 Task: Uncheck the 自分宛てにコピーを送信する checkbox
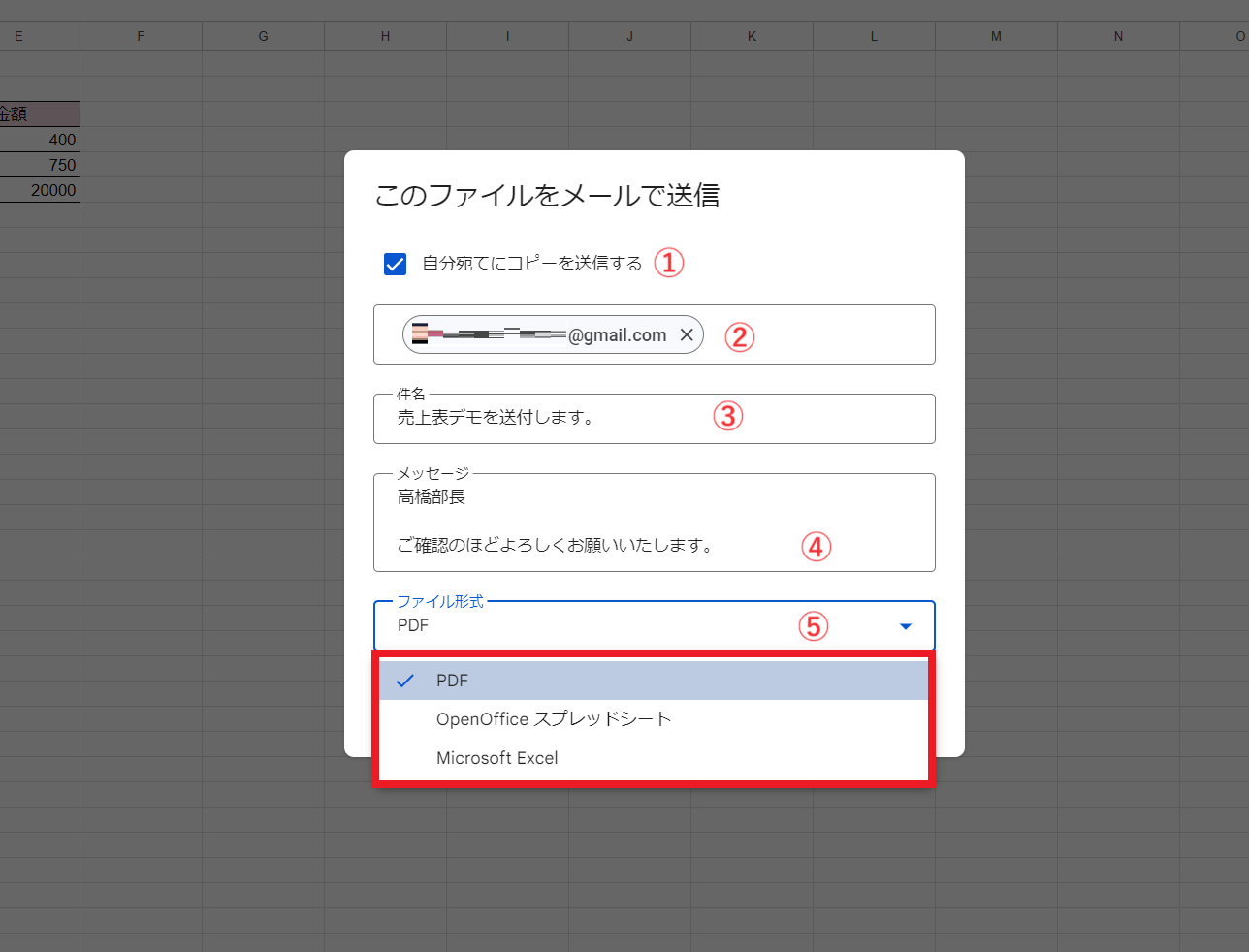395,264
